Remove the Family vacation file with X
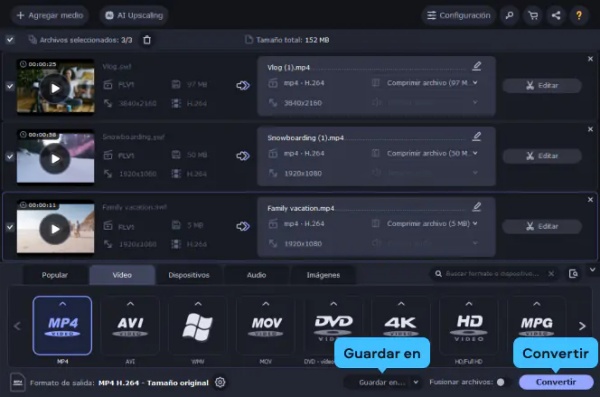This screenshot has width=600, height=397. tap(590, 200)
